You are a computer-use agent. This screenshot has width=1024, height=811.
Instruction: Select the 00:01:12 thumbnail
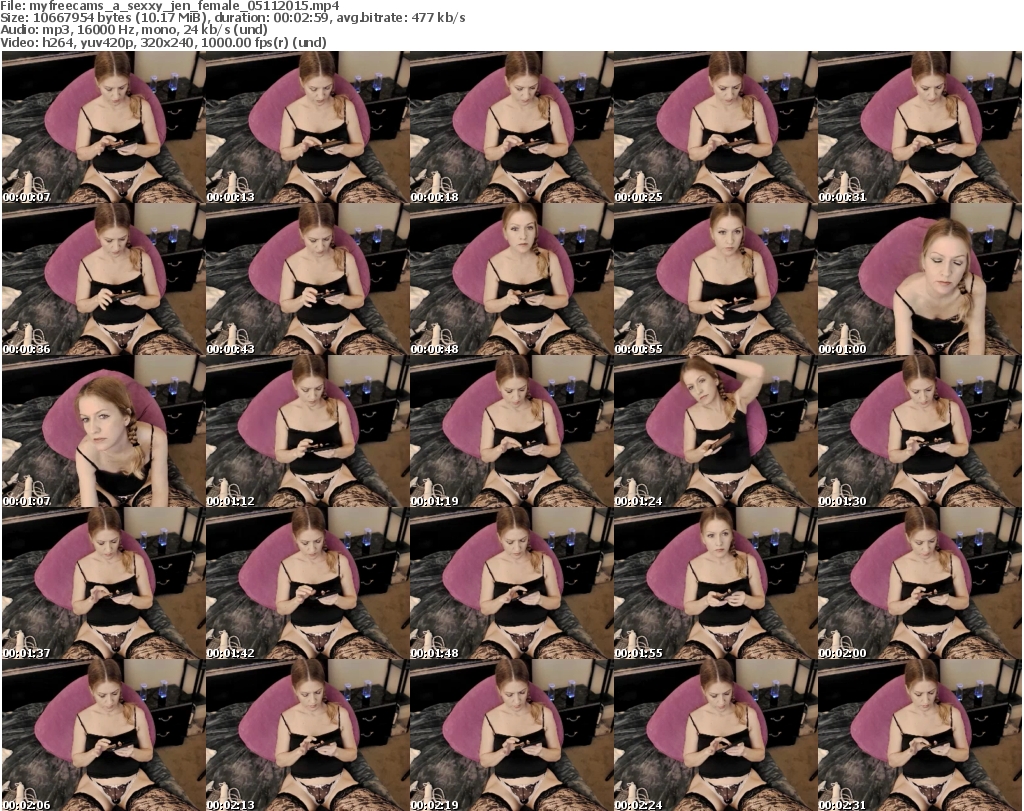pos(307,431)
